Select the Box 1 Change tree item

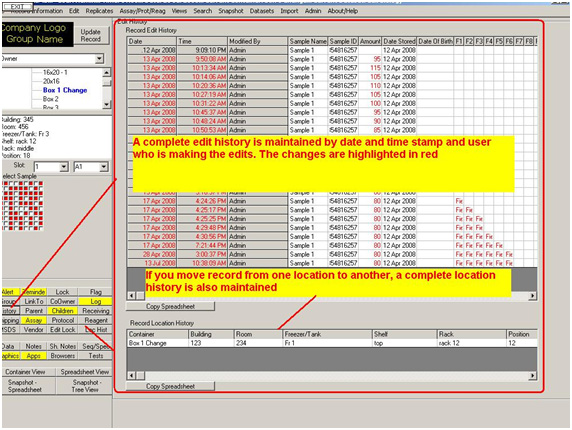(x=65, y=90)
